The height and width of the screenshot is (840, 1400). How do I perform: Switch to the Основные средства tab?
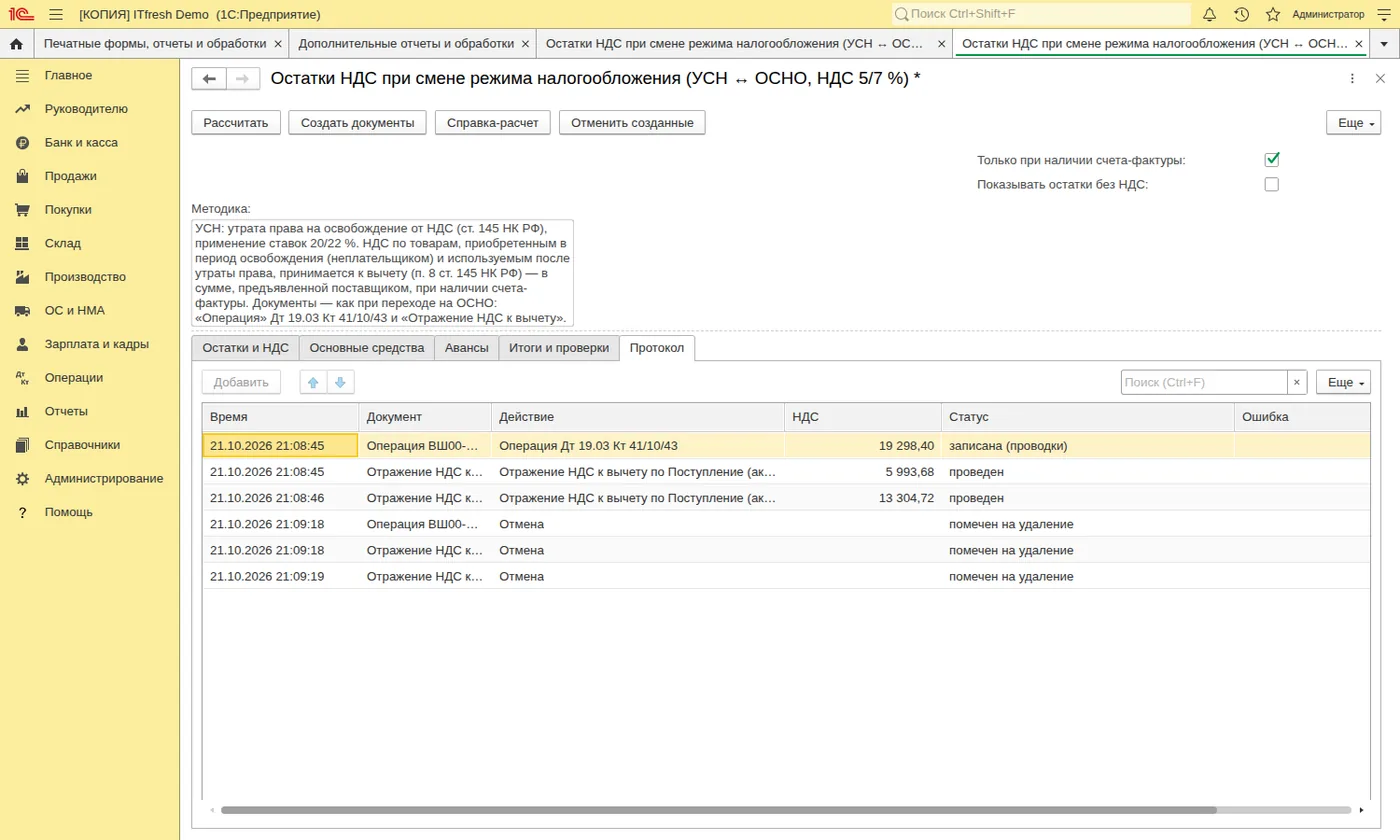367,348
